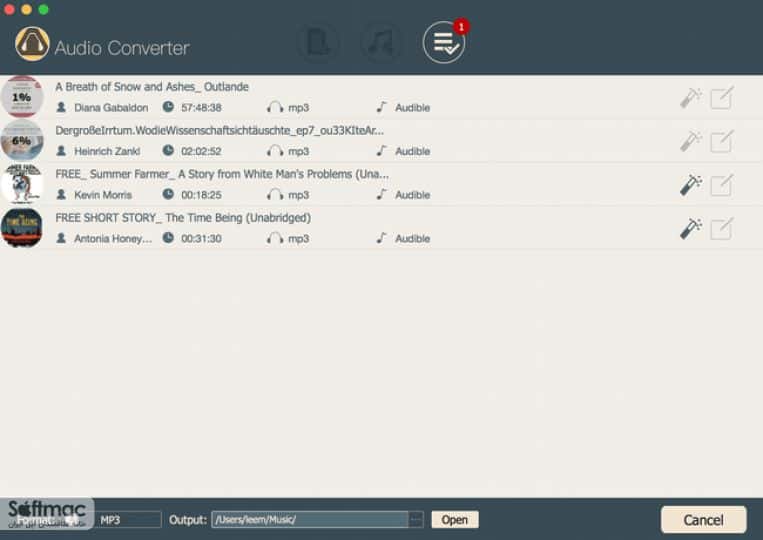Click person icon beside Diana Gabaldon
This screenshot has width=763, height=540.
tap(61, 107)
